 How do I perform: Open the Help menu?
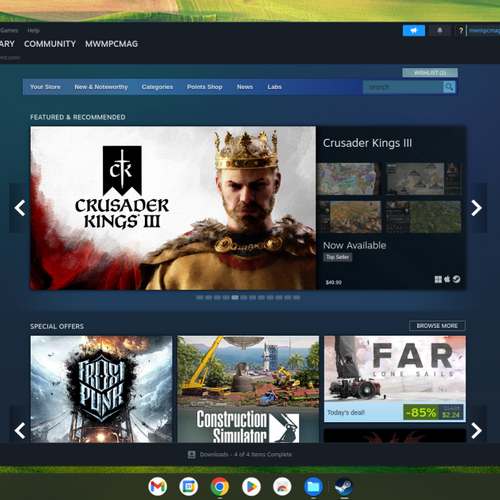tap(33, 30)
